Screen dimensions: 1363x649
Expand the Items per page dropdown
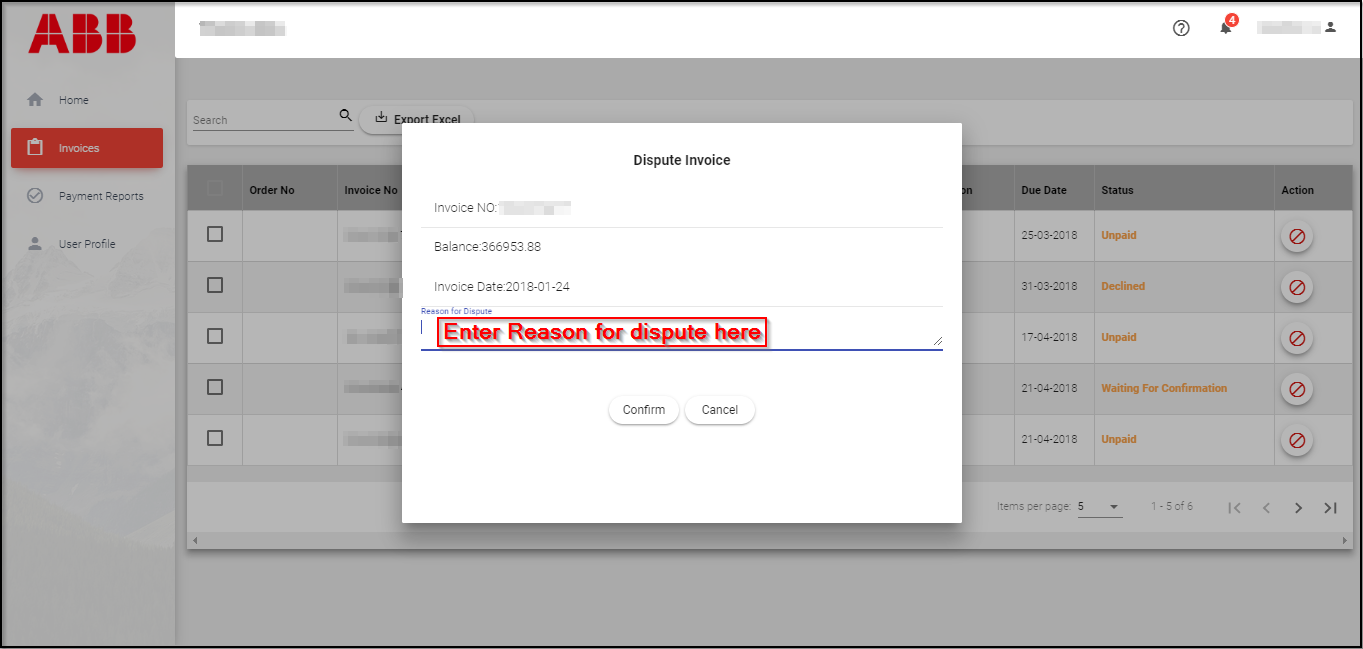[x=1100, y=507]
